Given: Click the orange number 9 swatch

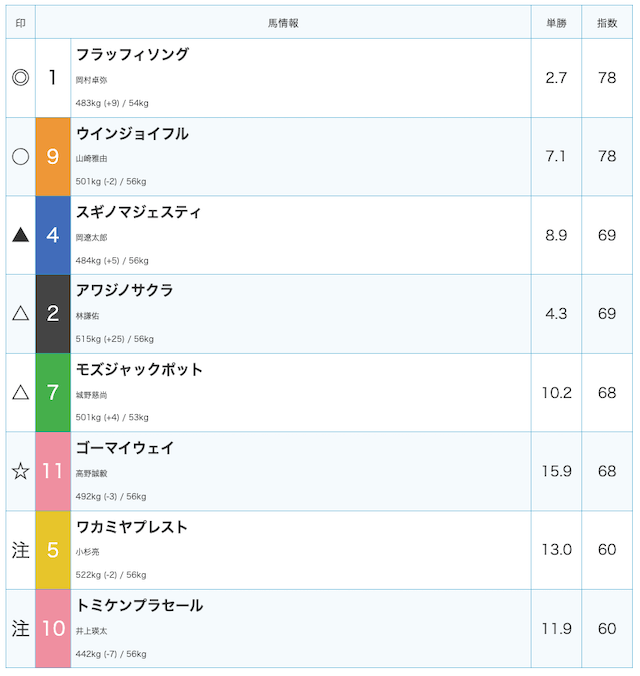Looking at the screenshot, I should (53, 157).
